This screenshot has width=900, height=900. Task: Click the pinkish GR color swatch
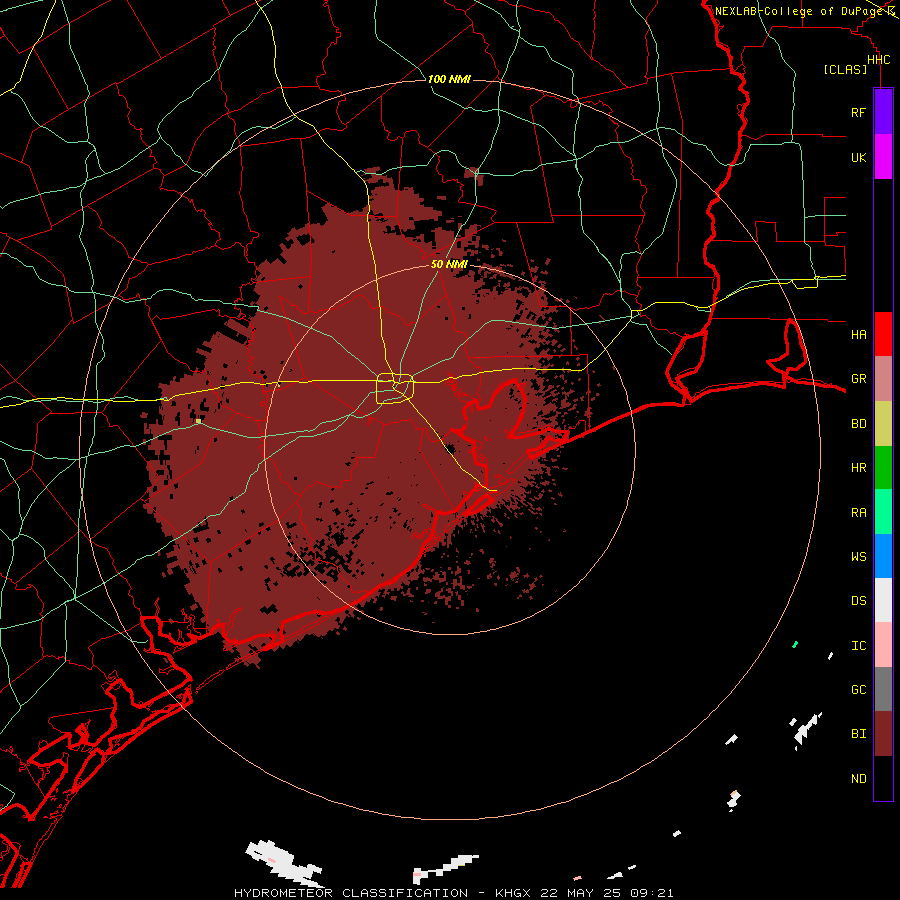(883, 379)
